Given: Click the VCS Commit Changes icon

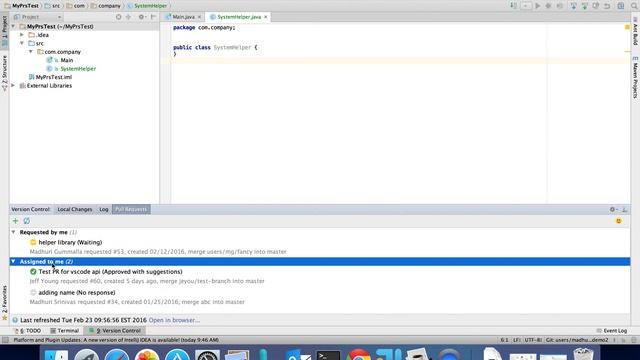Looking at the screenshot, I should [584, 6].
